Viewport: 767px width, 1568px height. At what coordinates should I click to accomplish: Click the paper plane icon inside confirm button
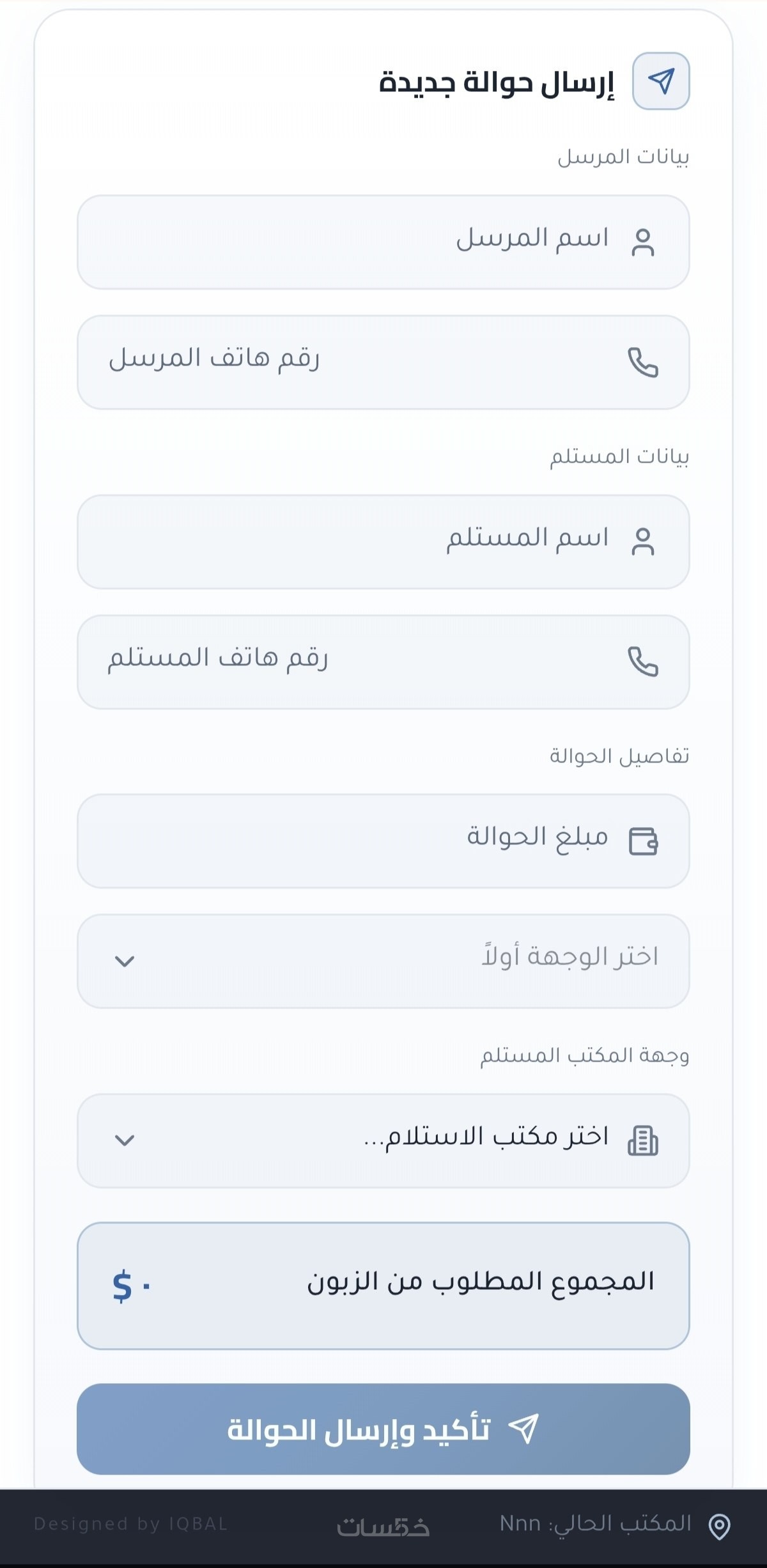tap(523, 1427)
